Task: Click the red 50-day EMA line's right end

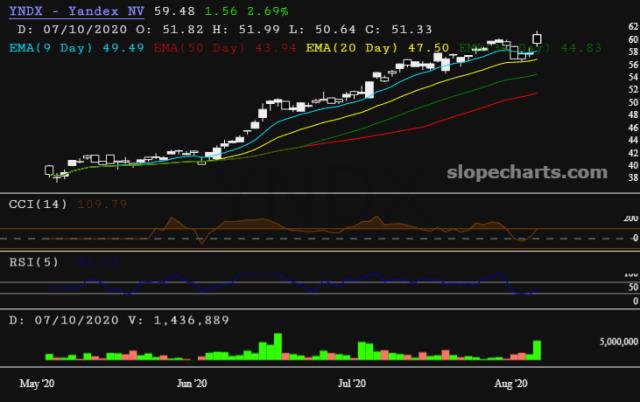Action: tap(536, 93)
